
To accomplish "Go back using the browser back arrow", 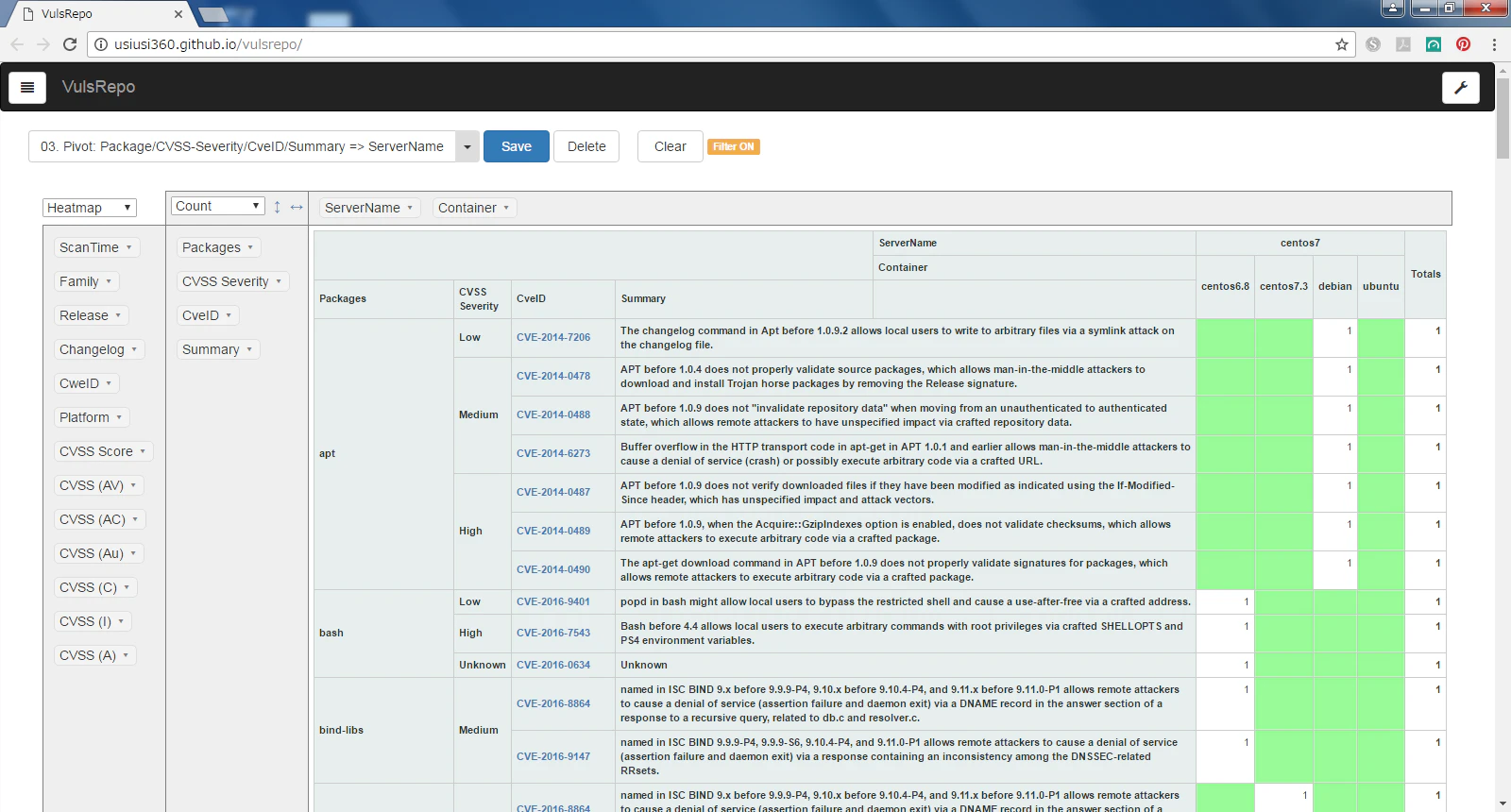I will 17,44.
